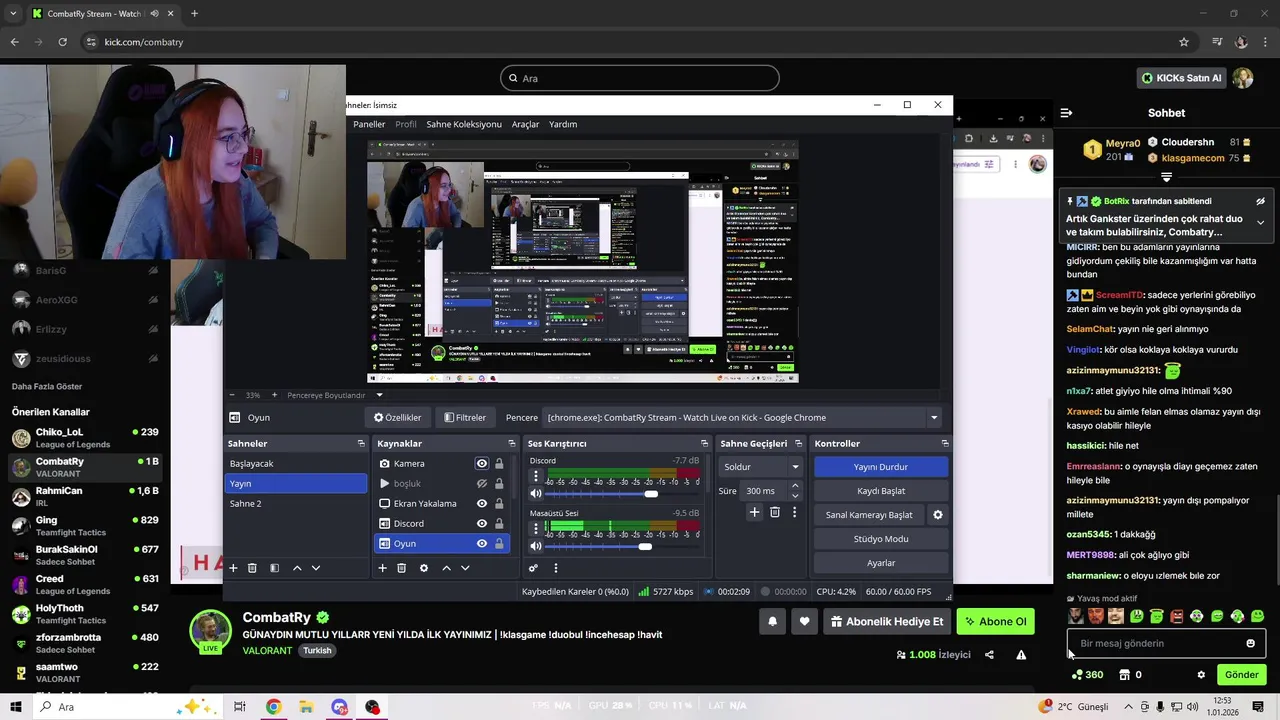
Task: Open Sahne Koleksiyonu menu in OBS
Action: click(464, 124)
